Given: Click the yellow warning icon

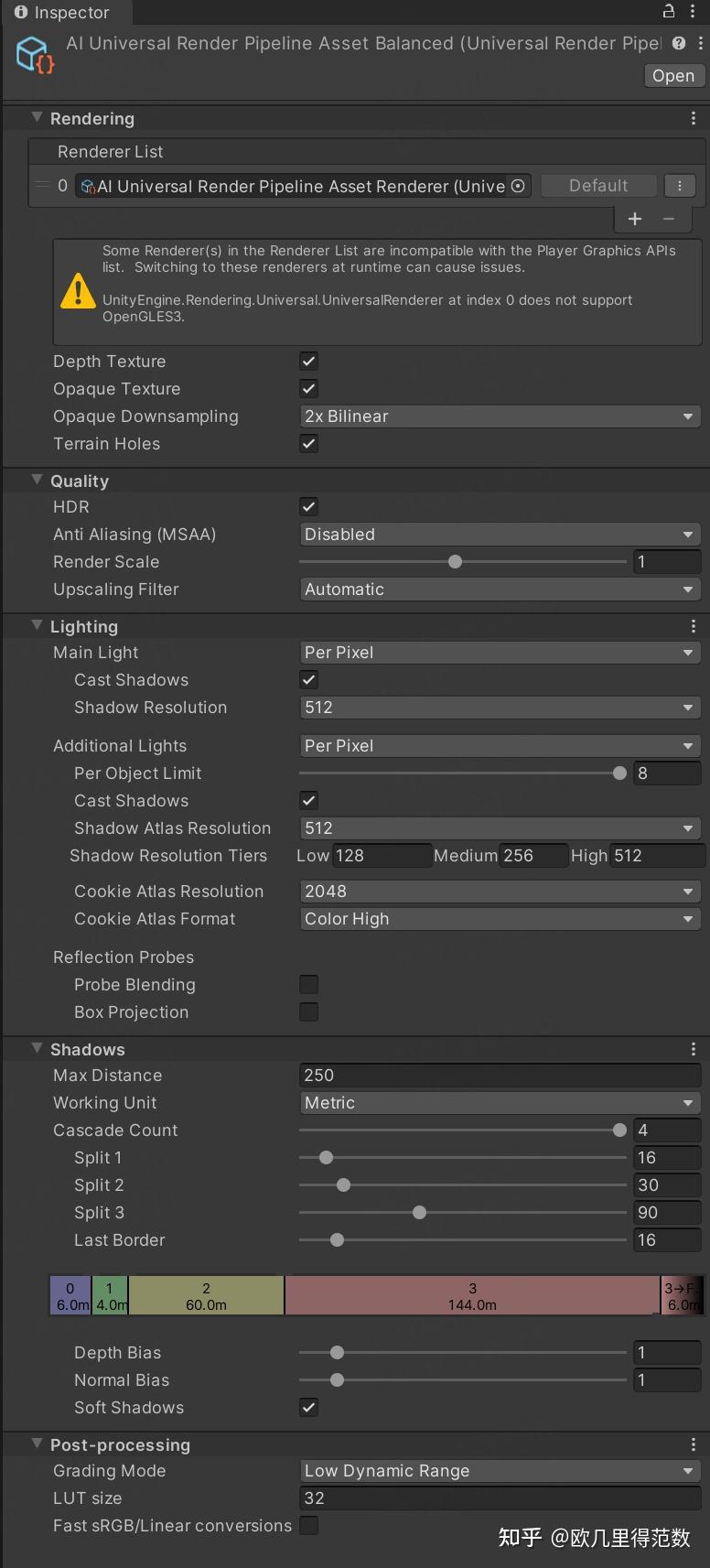Looking at the screenshot, I should [x=78, y=291].
